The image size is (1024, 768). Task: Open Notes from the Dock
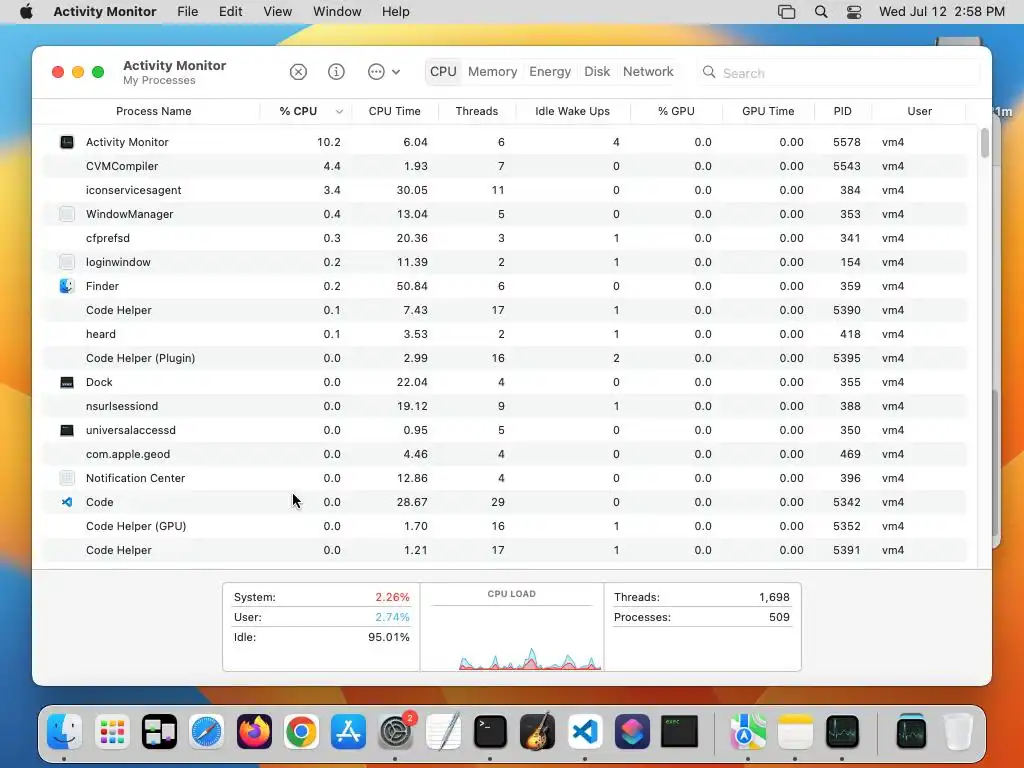point(795,731)
